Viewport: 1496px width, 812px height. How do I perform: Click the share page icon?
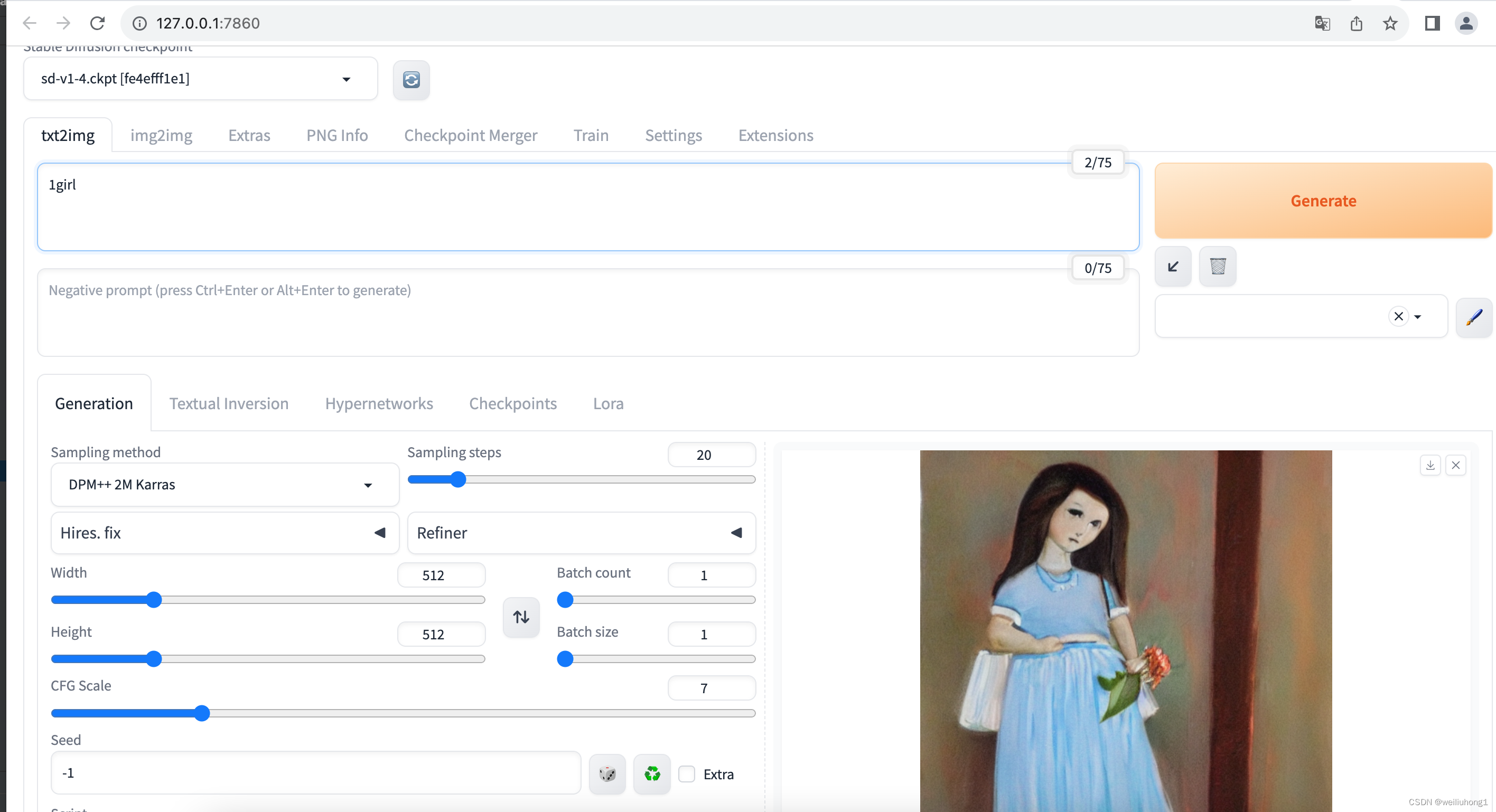pyautogui.click(x=1356, y=23)
